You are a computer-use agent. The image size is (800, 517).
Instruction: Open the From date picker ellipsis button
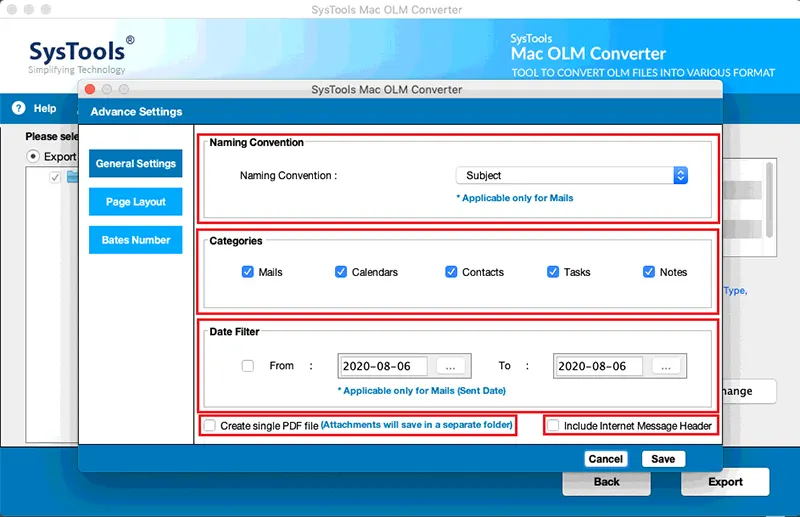click(x=451, y=366)
